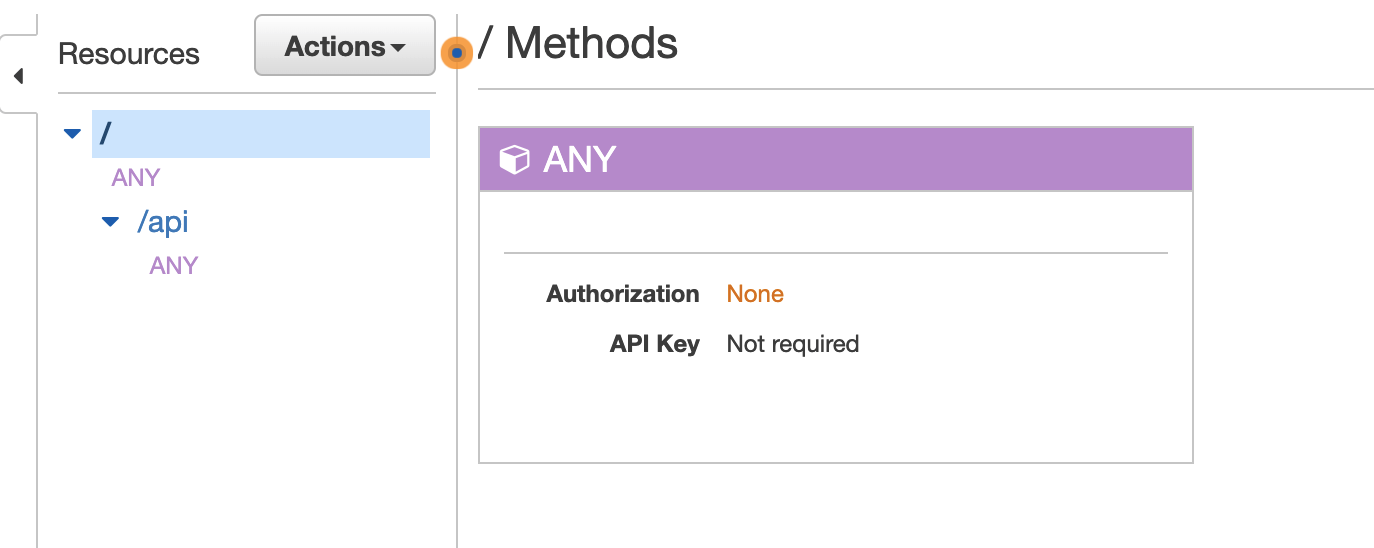1374x548 pixels.
Task: Click the orange hint dot beside Actions
Action: pos(457,52)
